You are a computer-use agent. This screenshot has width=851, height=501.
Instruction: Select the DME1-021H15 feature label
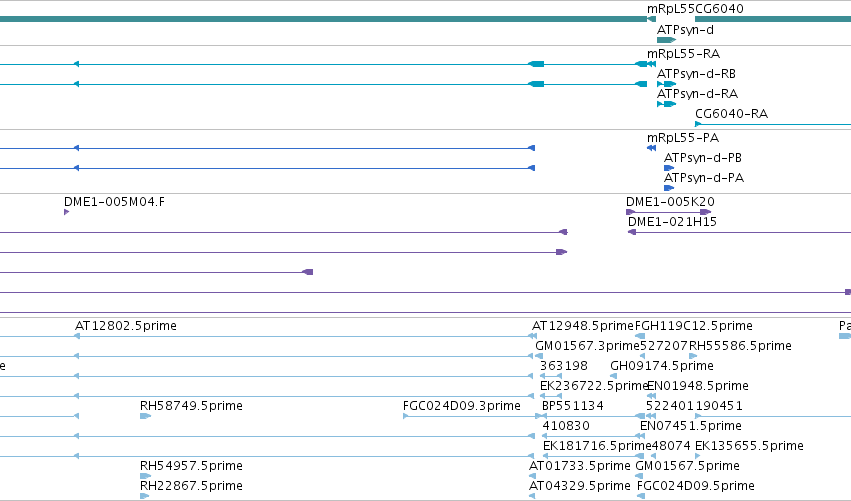pyautogui.click(x=672, y=222)
